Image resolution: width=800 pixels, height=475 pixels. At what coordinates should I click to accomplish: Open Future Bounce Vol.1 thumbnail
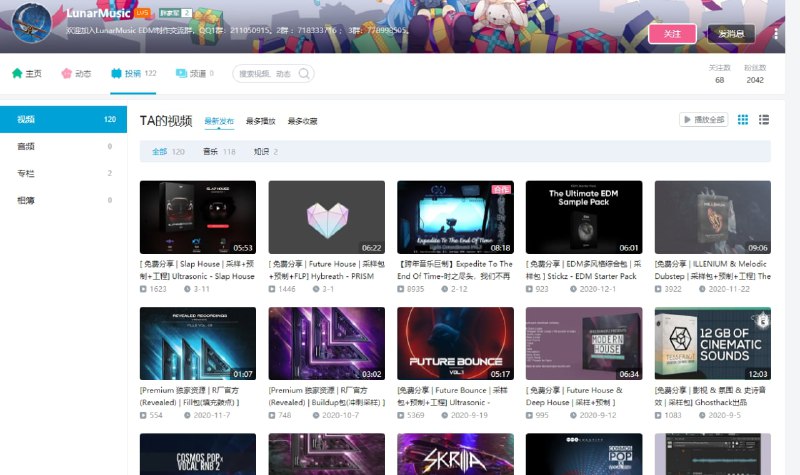[x=456, y=343]
